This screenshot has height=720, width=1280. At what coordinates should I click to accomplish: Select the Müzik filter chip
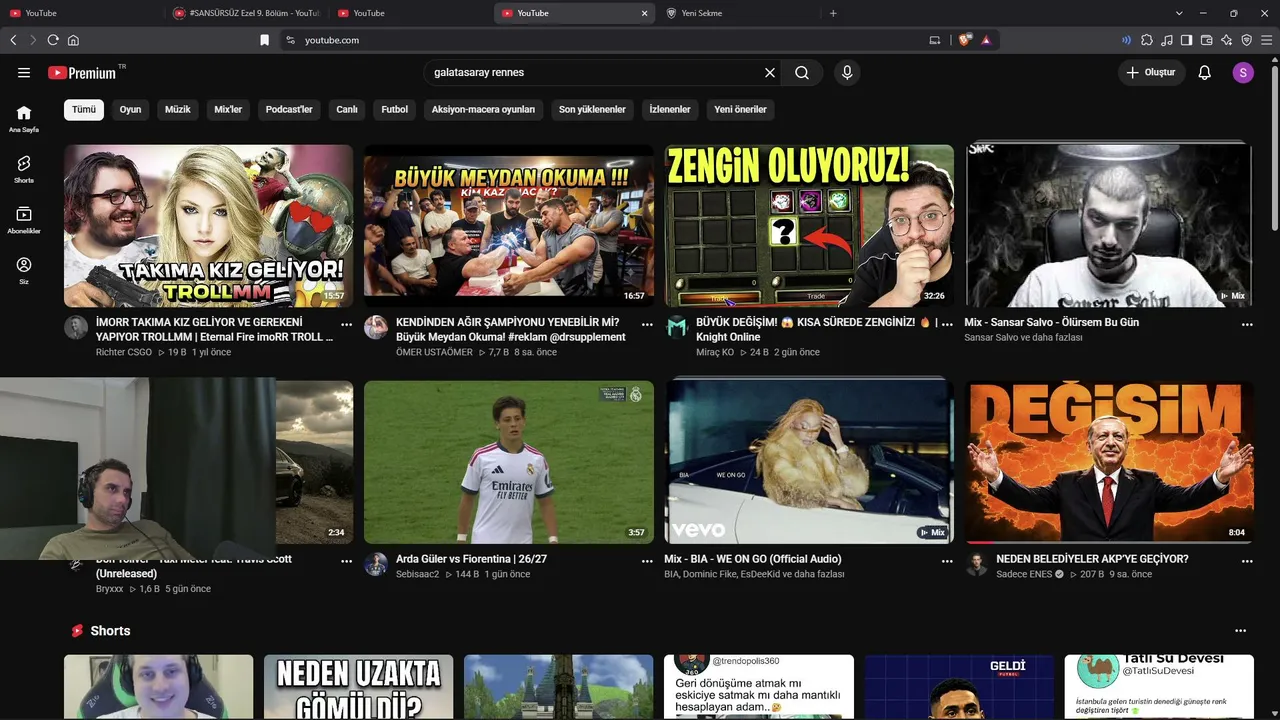point(178,110)
